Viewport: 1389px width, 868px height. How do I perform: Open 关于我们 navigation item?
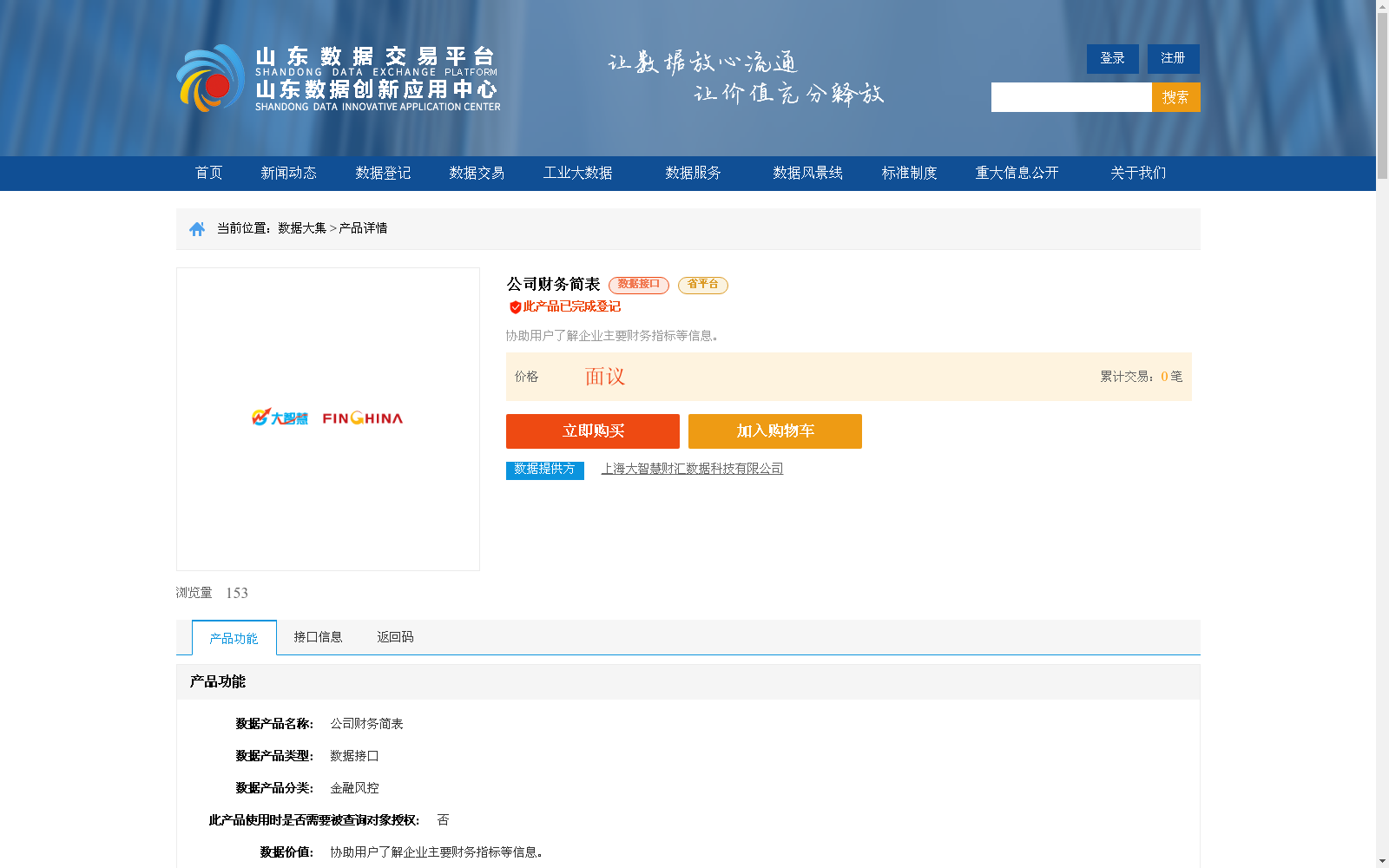(x=1138, y=173)
